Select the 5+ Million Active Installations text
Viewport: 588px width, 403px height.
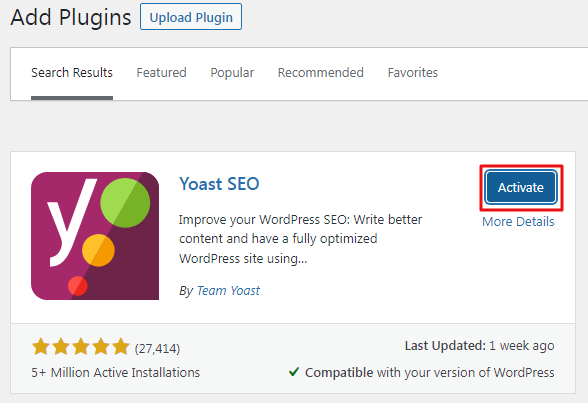[x=116, y=373]
